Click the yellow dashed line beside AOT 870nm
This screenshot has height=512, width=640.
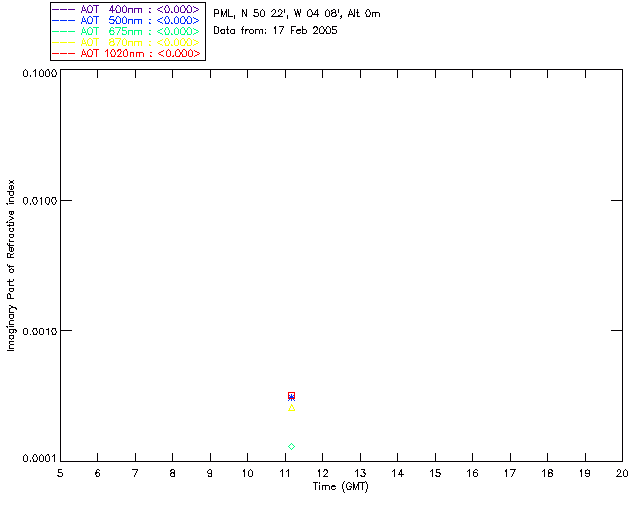(x=64, y=43)
